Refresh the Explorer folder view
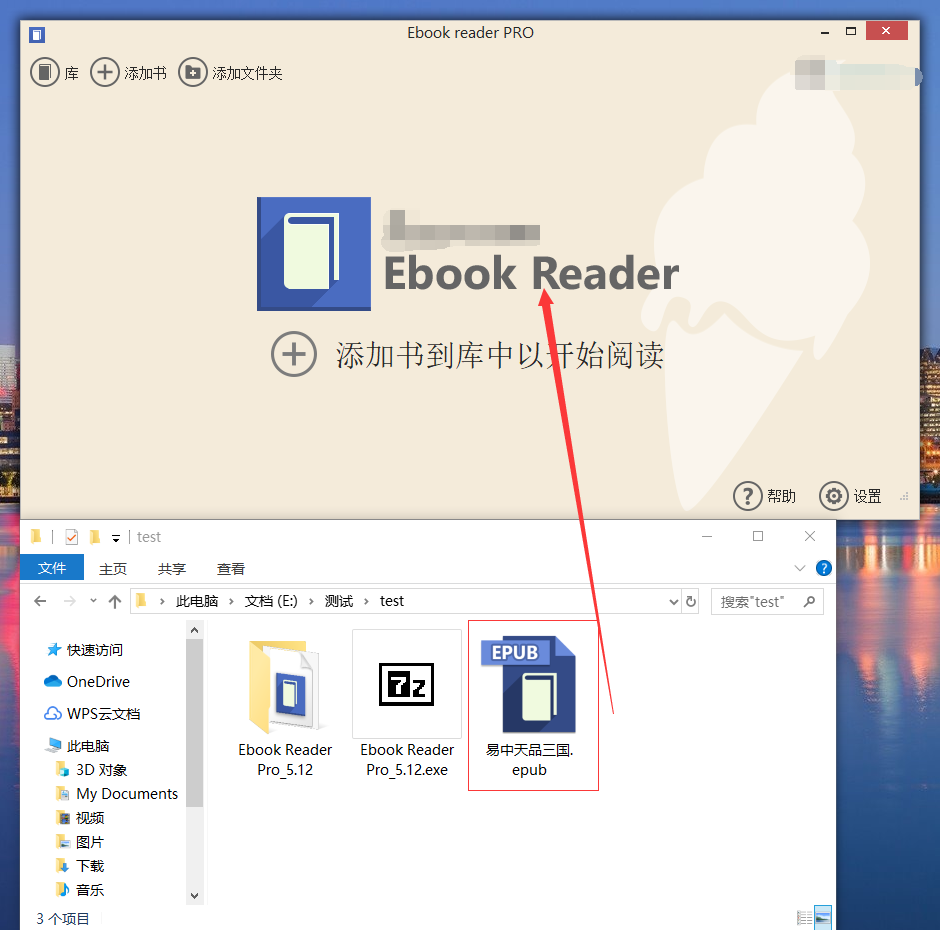The image size is (940, 930). (691, 601)
